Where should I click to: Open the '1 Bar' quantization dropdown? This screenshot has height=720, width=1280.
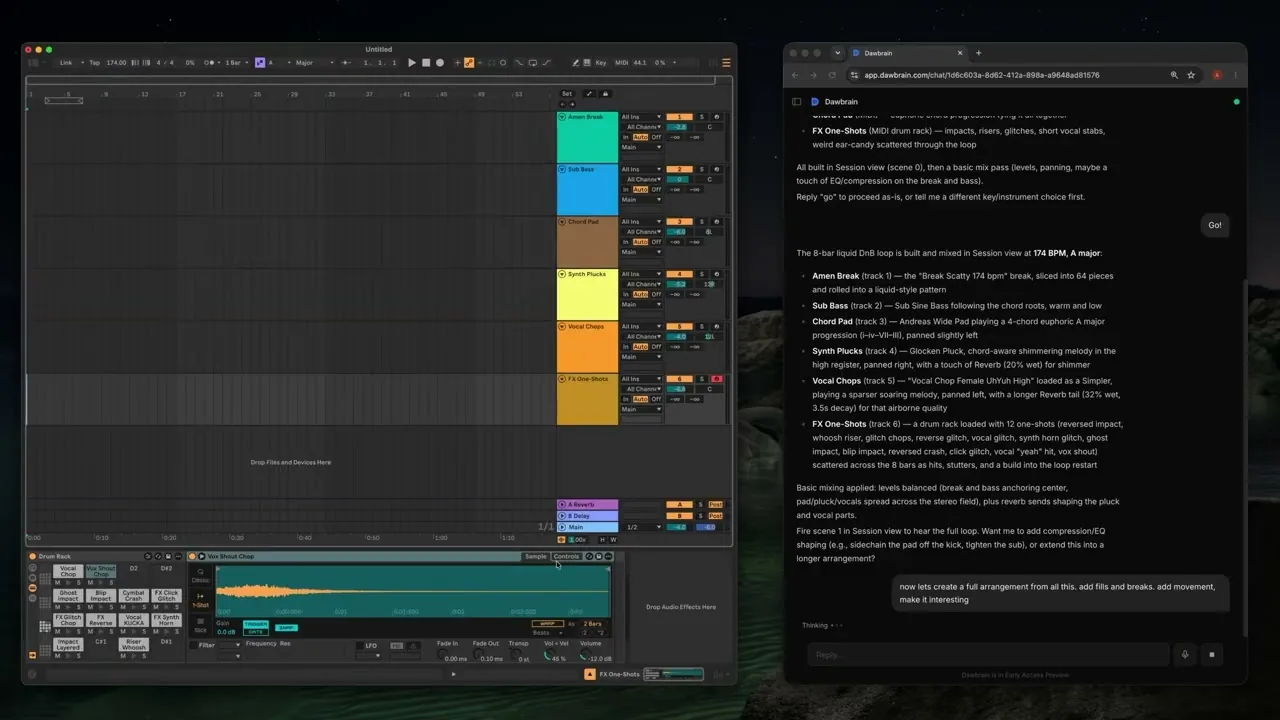[239, 62]
